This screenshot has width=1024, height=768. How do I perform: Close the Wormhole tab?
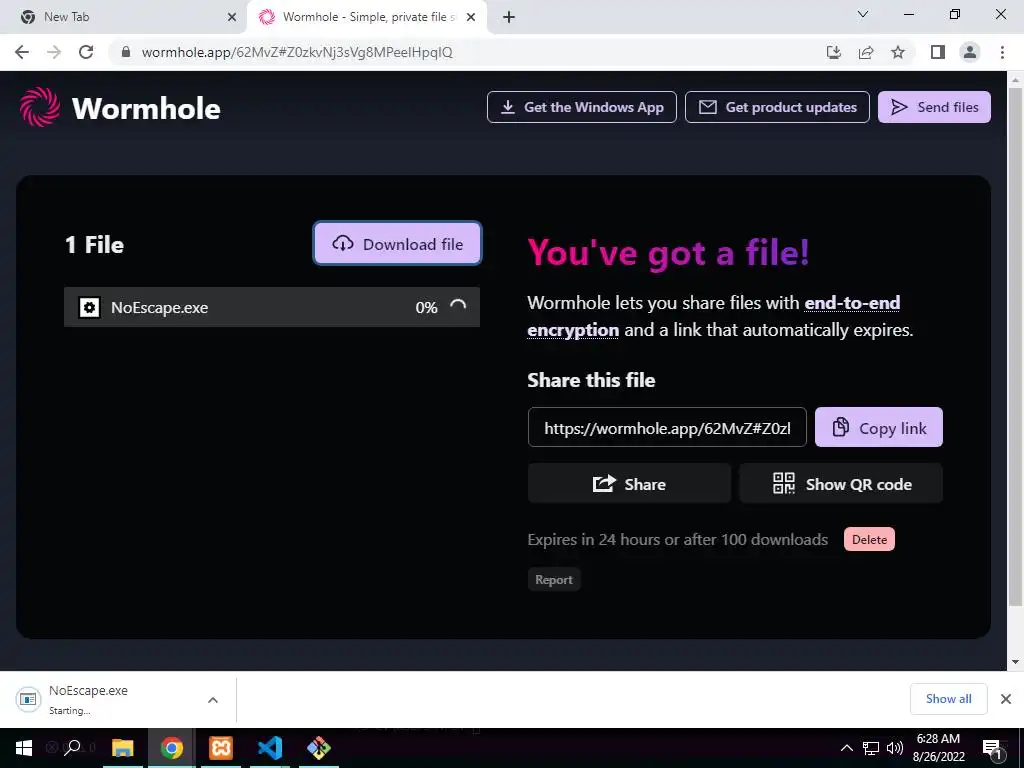tap(471, 17)
